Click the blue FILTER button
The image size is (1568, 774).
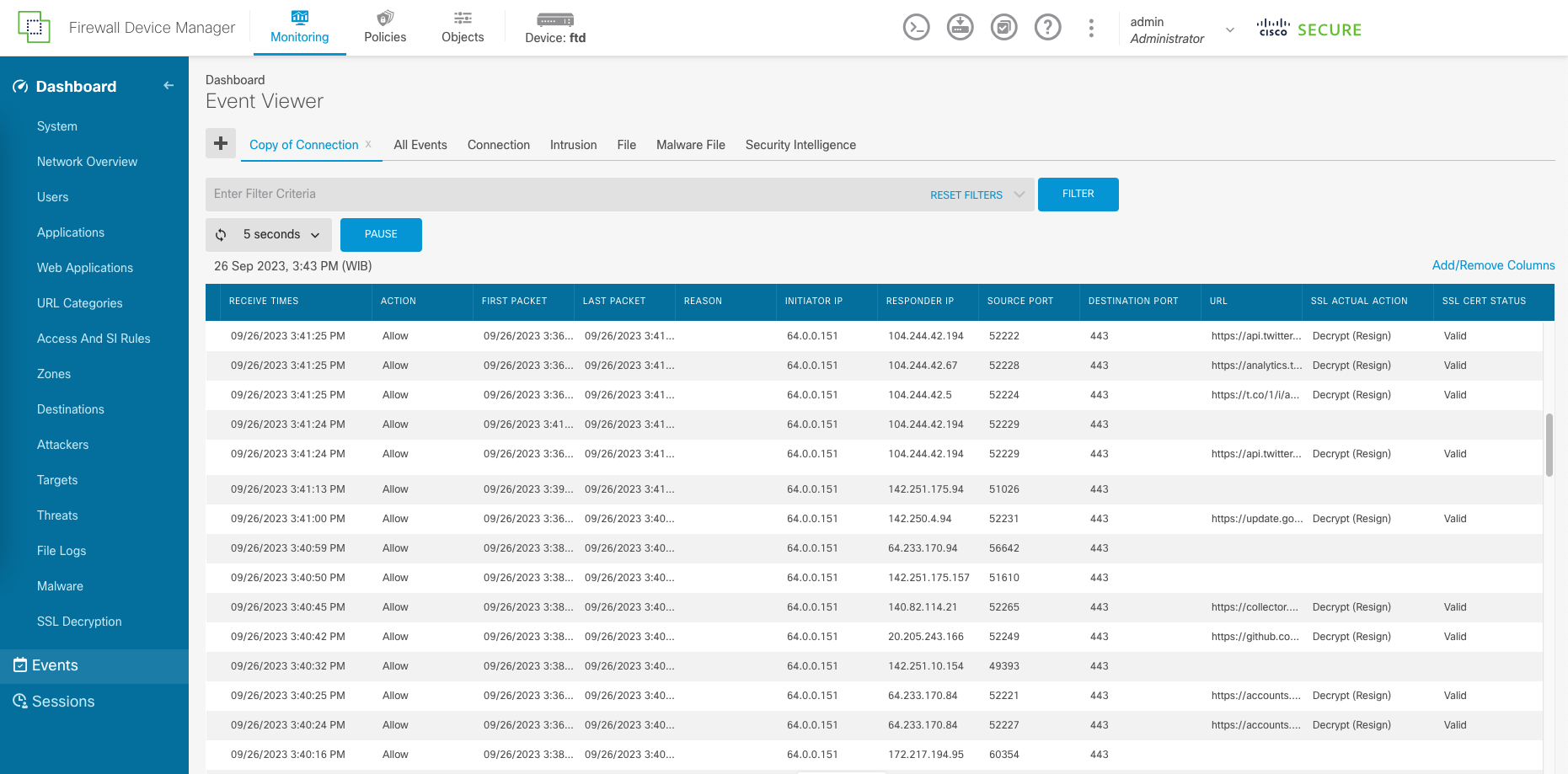point(1078,195)
